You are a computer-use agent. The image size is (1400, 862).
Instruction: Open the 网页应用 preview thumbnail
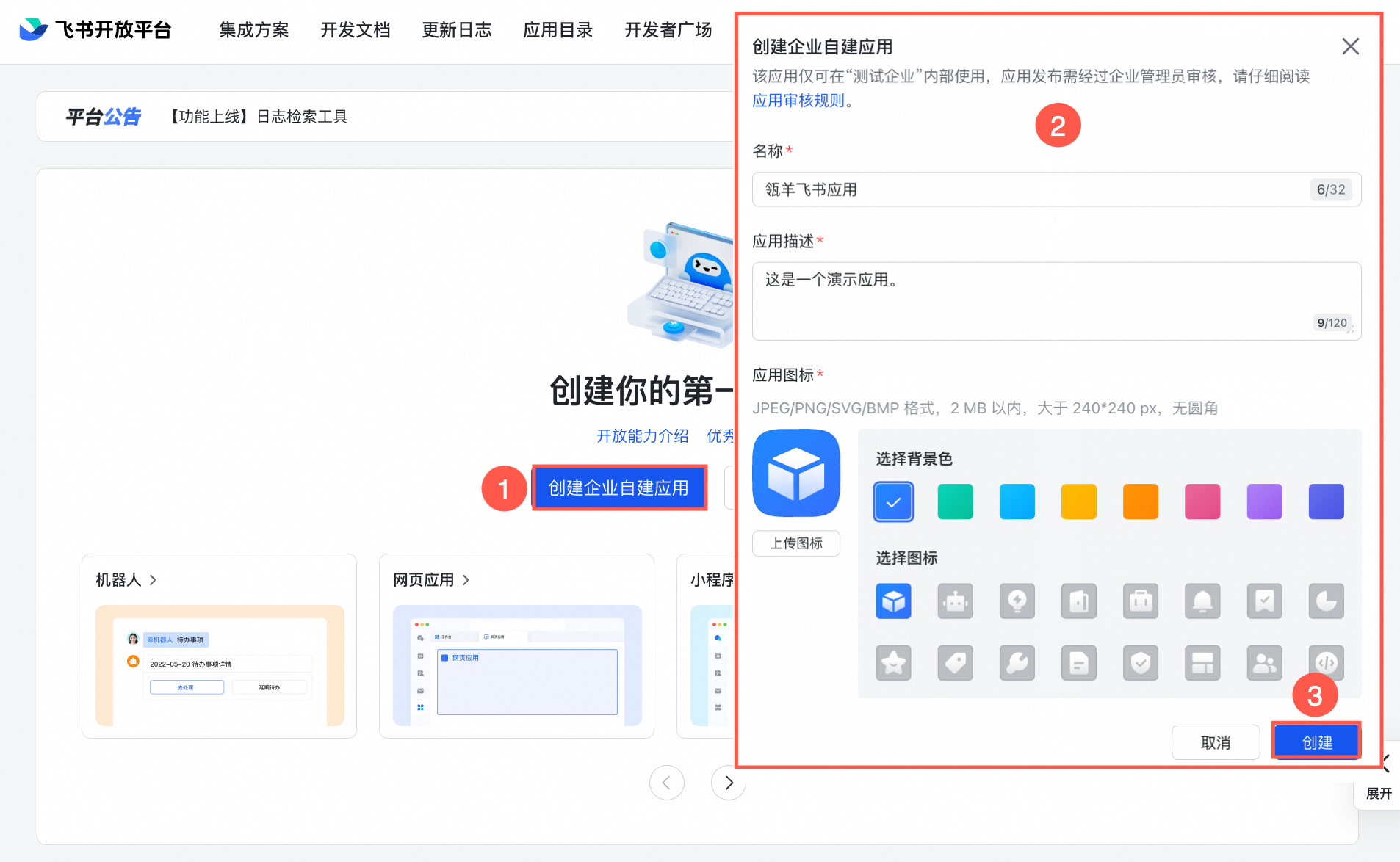pos(517,665)
